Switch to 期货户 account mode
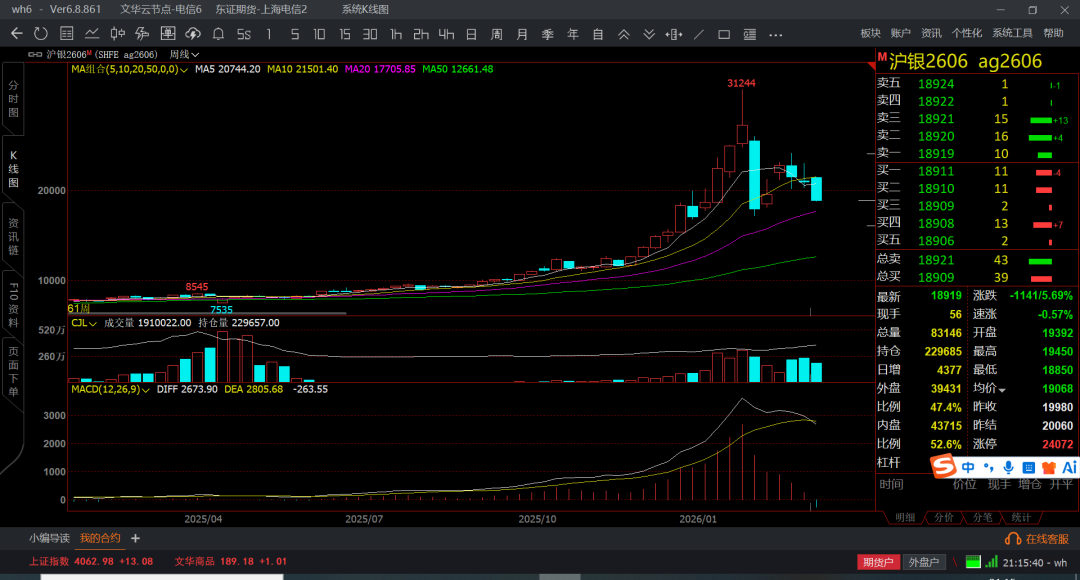The height and width of the screenshot is (580, 1080). 878,562
